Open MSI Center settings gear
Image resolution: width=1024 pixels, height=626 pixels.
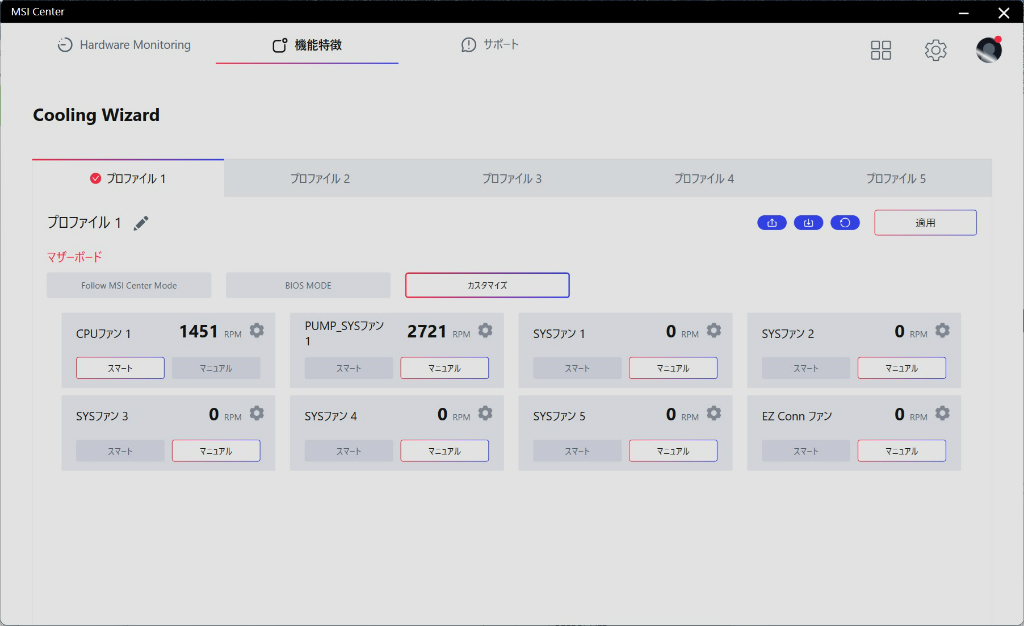click(x=936, y=50)
